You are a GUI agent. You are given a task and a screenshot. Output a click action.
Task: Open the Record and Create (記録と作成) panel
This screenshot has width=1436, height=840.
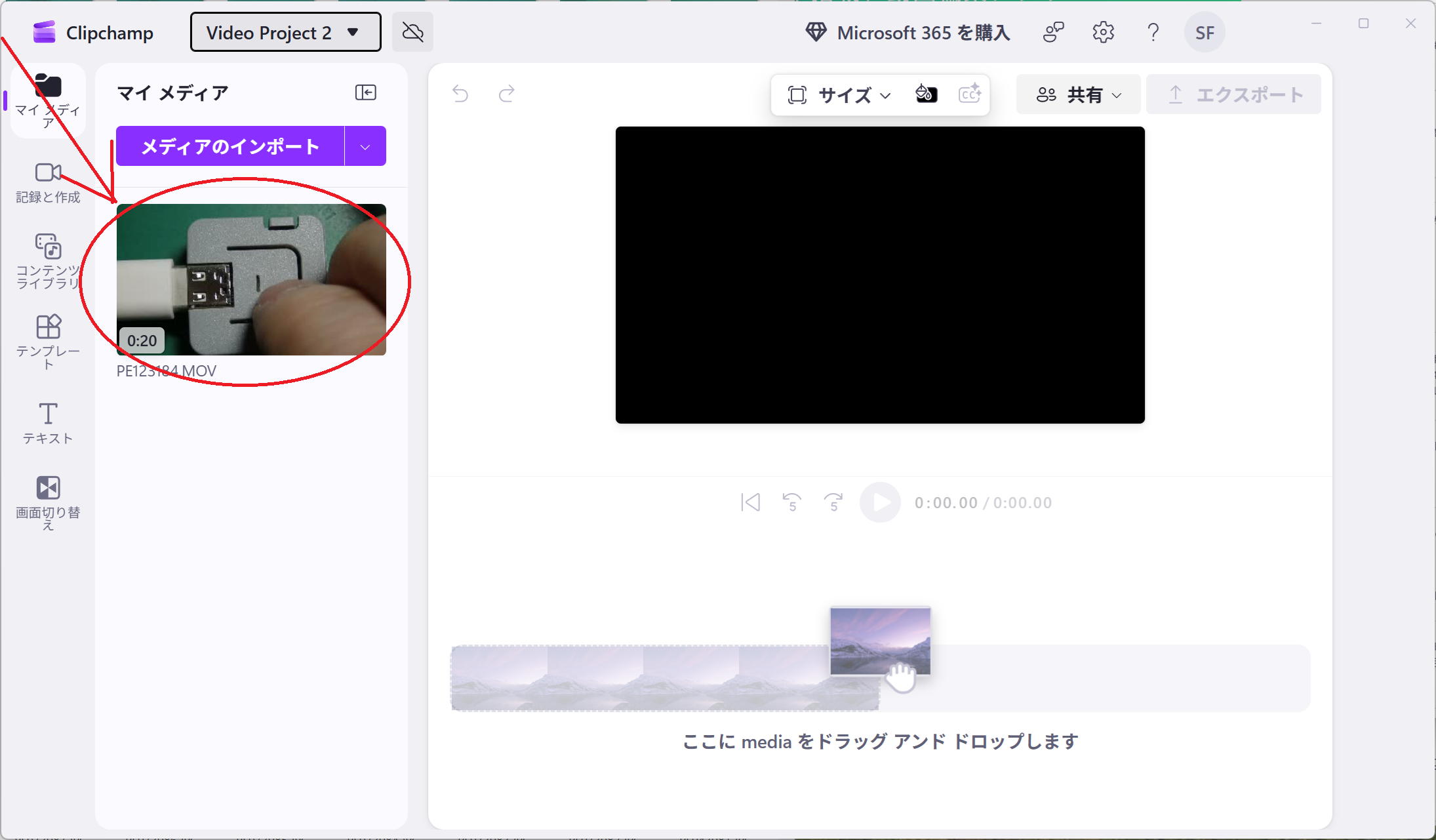click(x=48, y=182)
